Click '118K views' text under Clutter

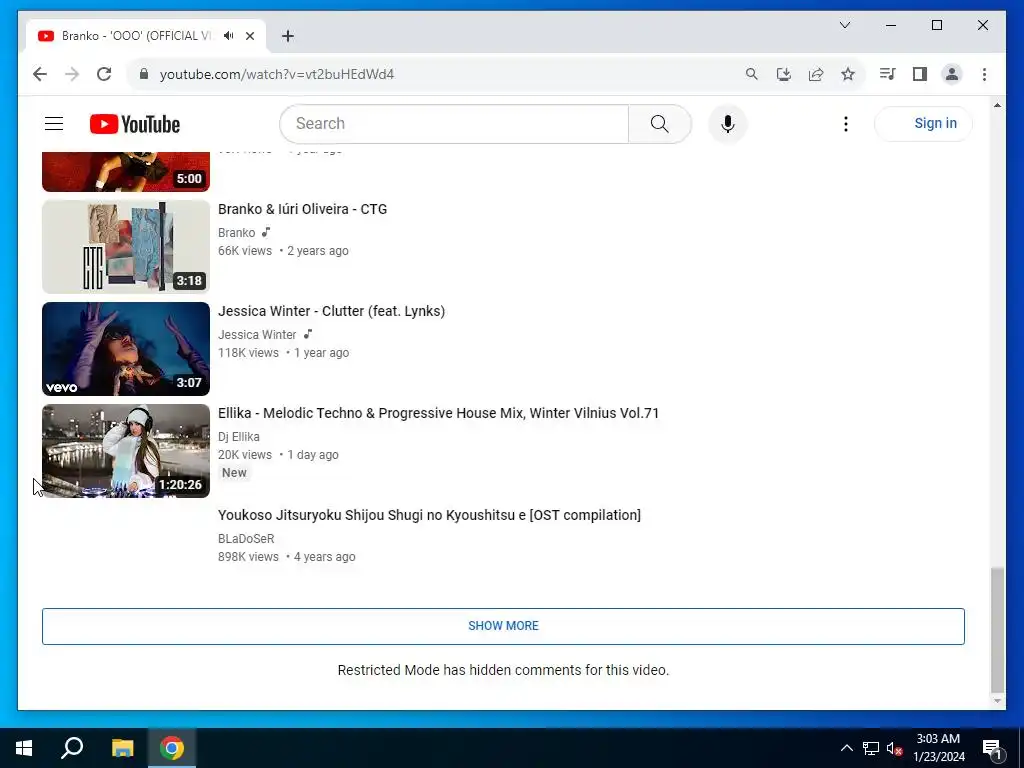(248, 353)
